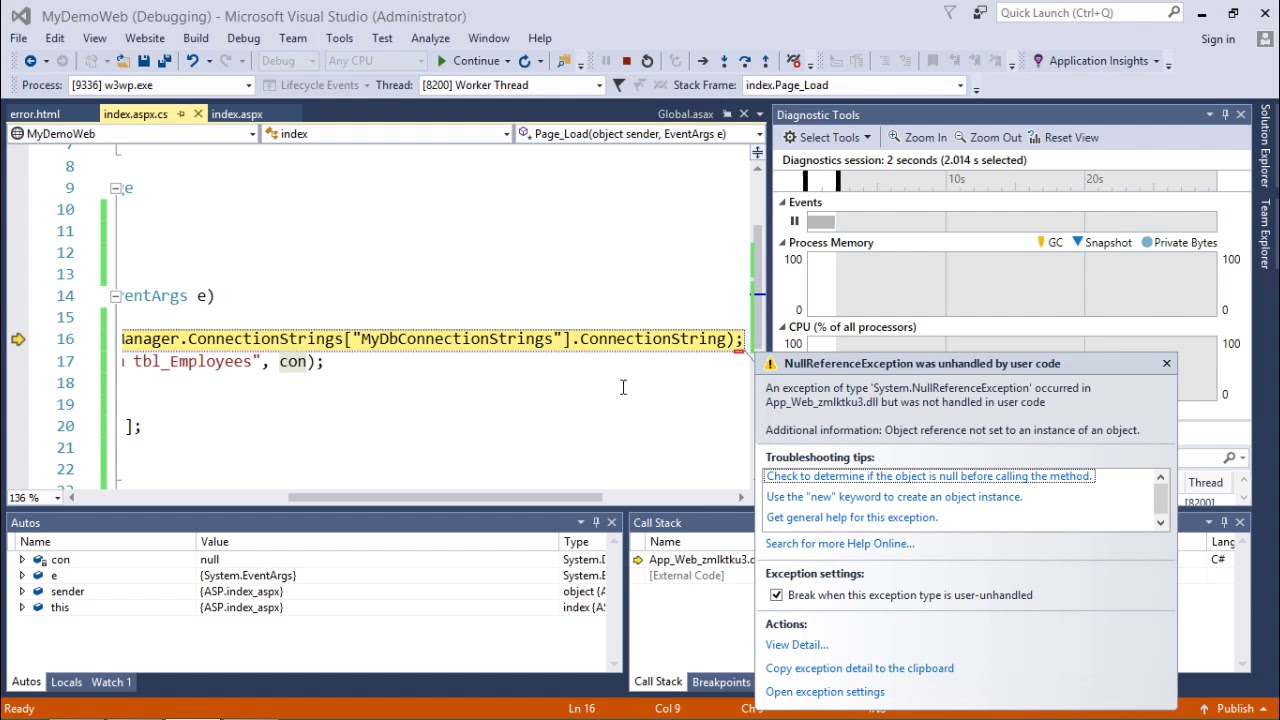1280x720 pixels.
Task: Click the Step Over icon
Action: pos(745,61)
